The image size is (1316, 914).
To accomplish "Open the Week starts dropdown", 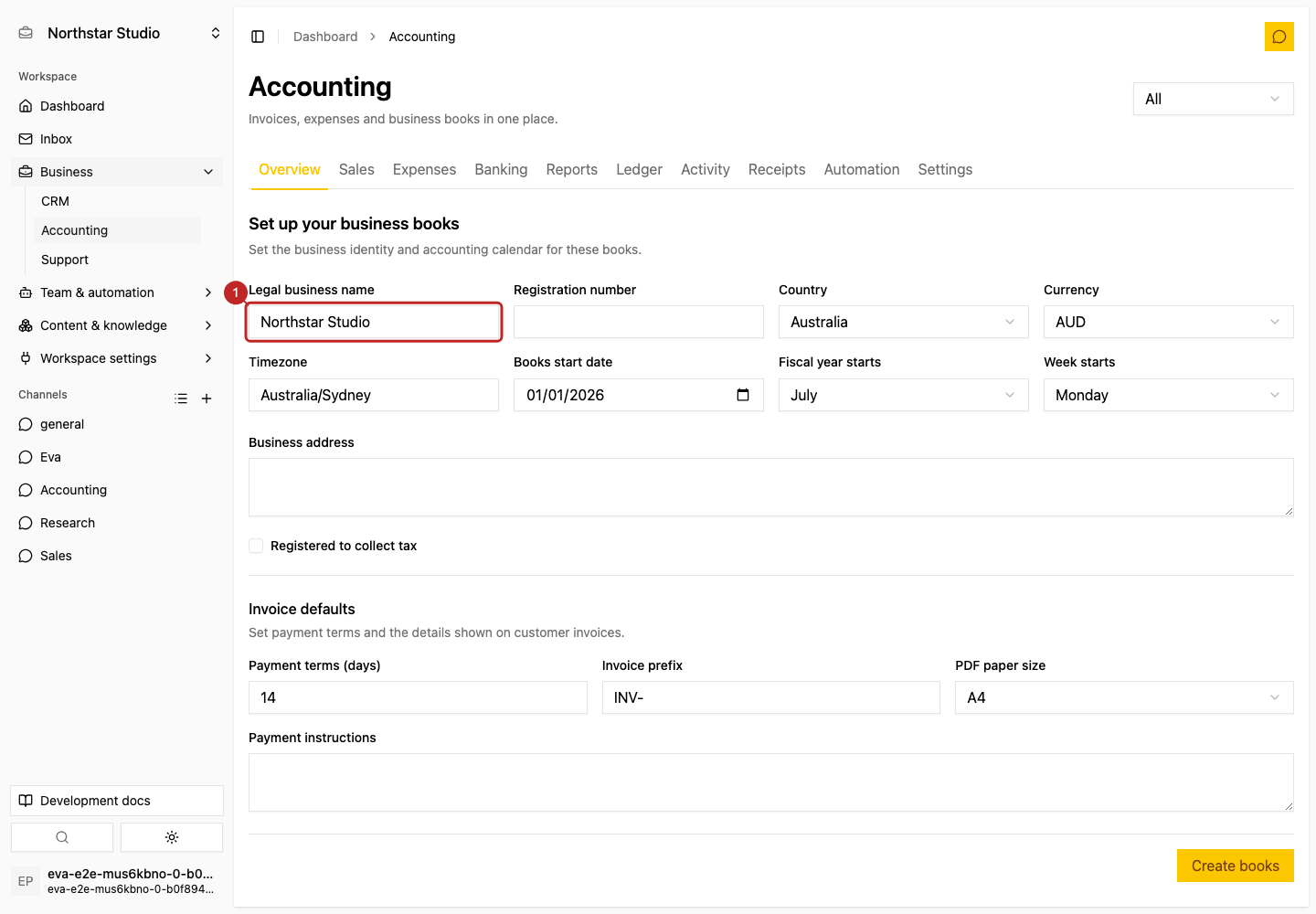I will point(1169,395).
